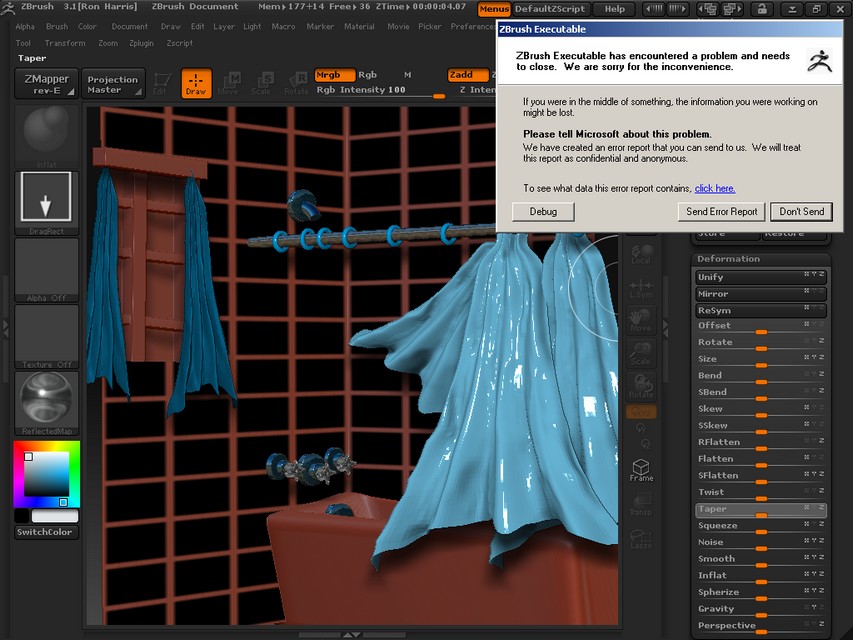
Task: Click the rotate-left UI colors button
Action: pos(654,9)
